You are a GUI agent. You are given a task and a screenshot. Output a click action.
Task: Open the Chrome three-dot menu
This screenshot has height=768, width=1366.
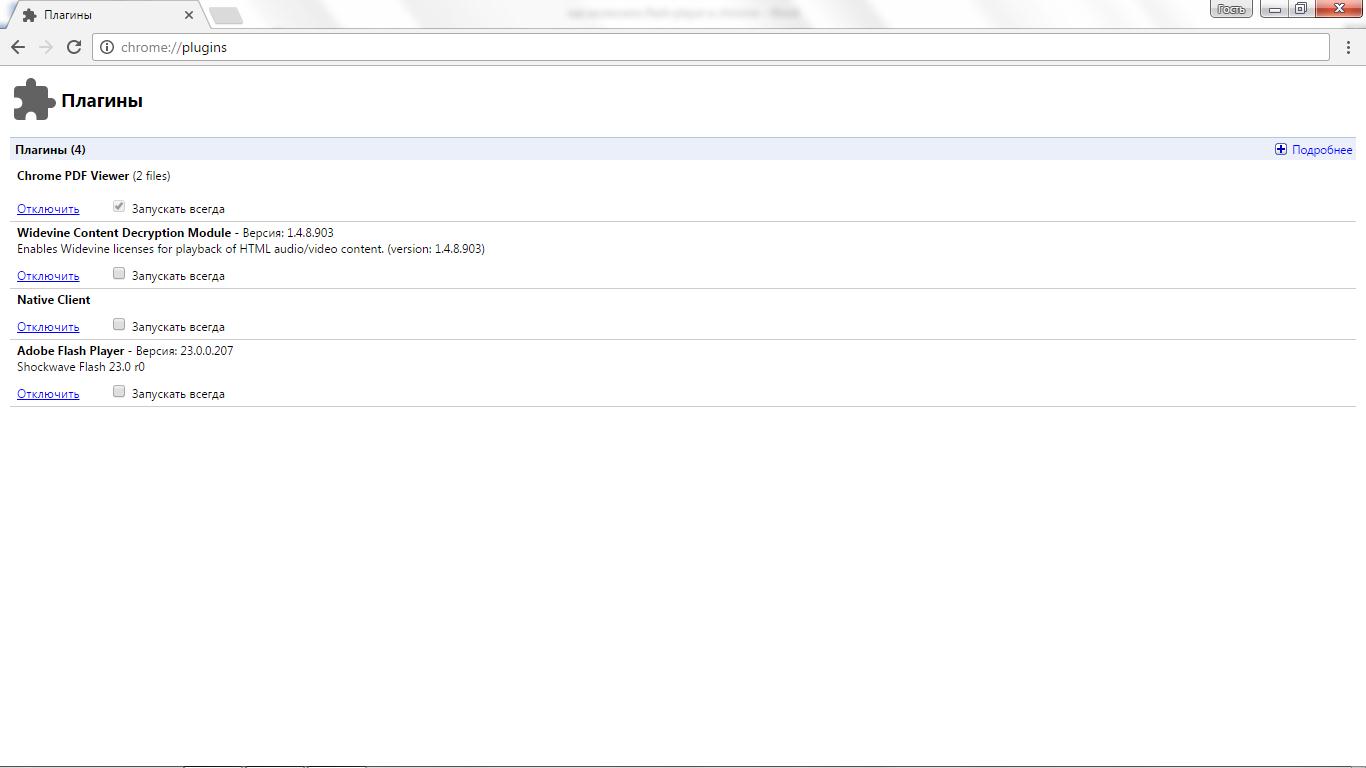coord(1348,47)
